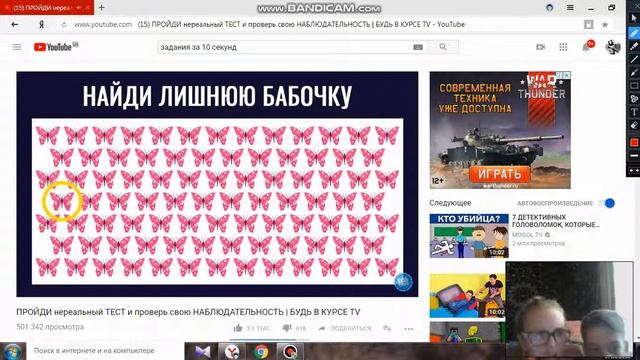The width and height of the screenshot is (640, 360).
Task: Open the red color swatch in drawing toolbar
Action: [x=633, y=142]
